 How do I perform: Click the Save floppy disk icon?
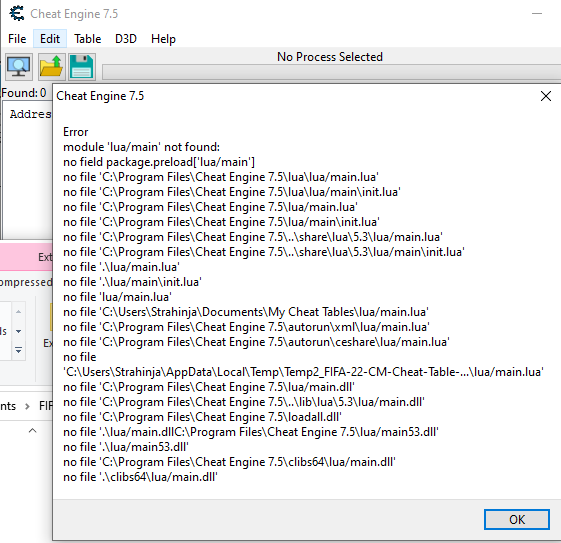click(82, 67)
